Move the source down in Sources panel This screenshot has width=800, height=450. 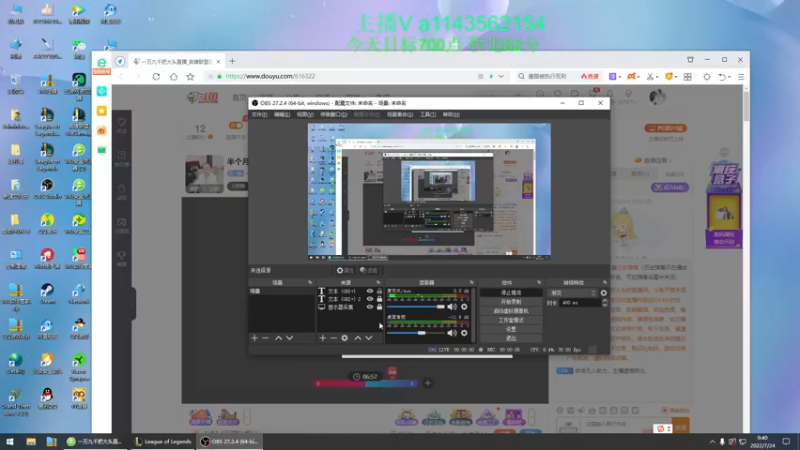tap(368, 338)
